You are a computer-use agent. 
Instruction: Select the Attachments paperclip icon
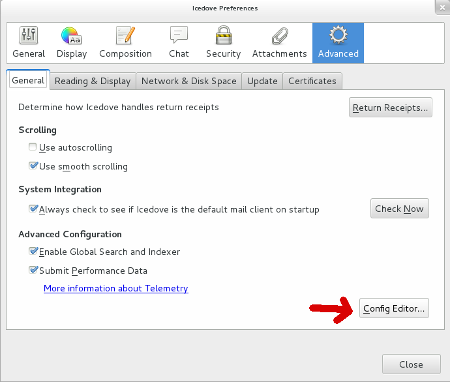tap(279, 36)
